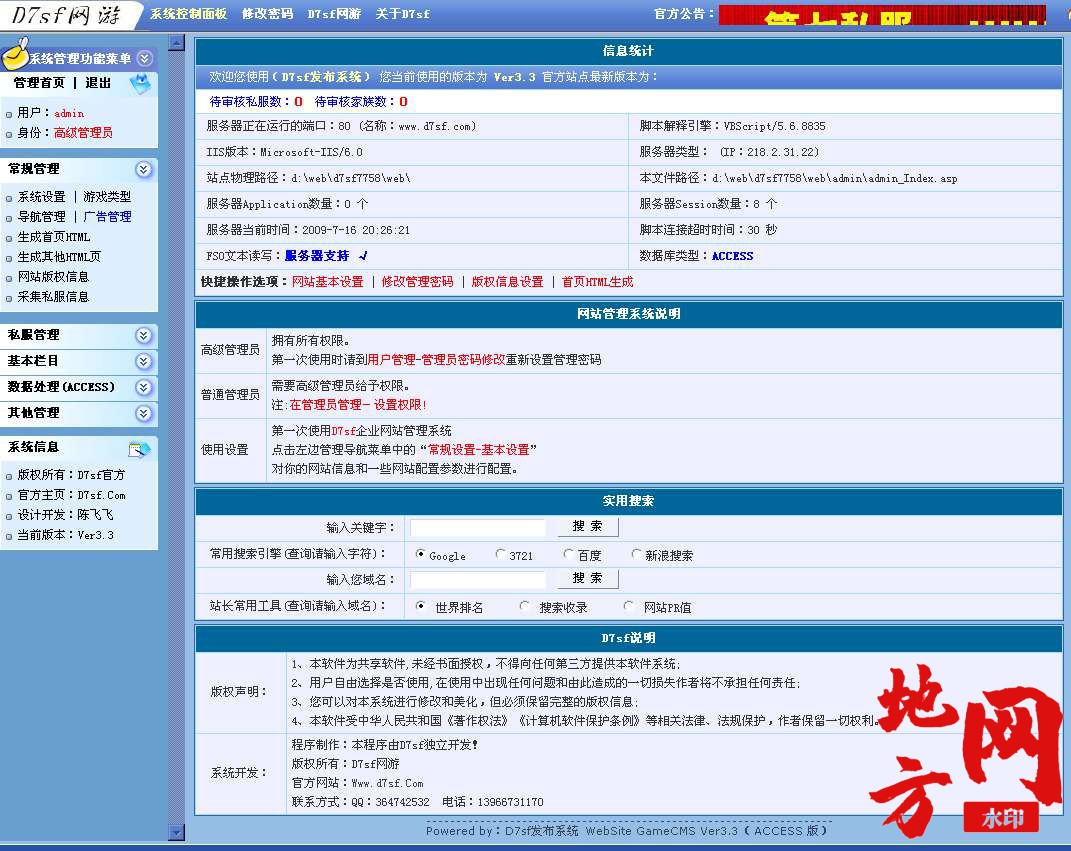Focus the 输入您域名 input field
This screenshot has height=851, width=1071.
[x=478, y=580]
